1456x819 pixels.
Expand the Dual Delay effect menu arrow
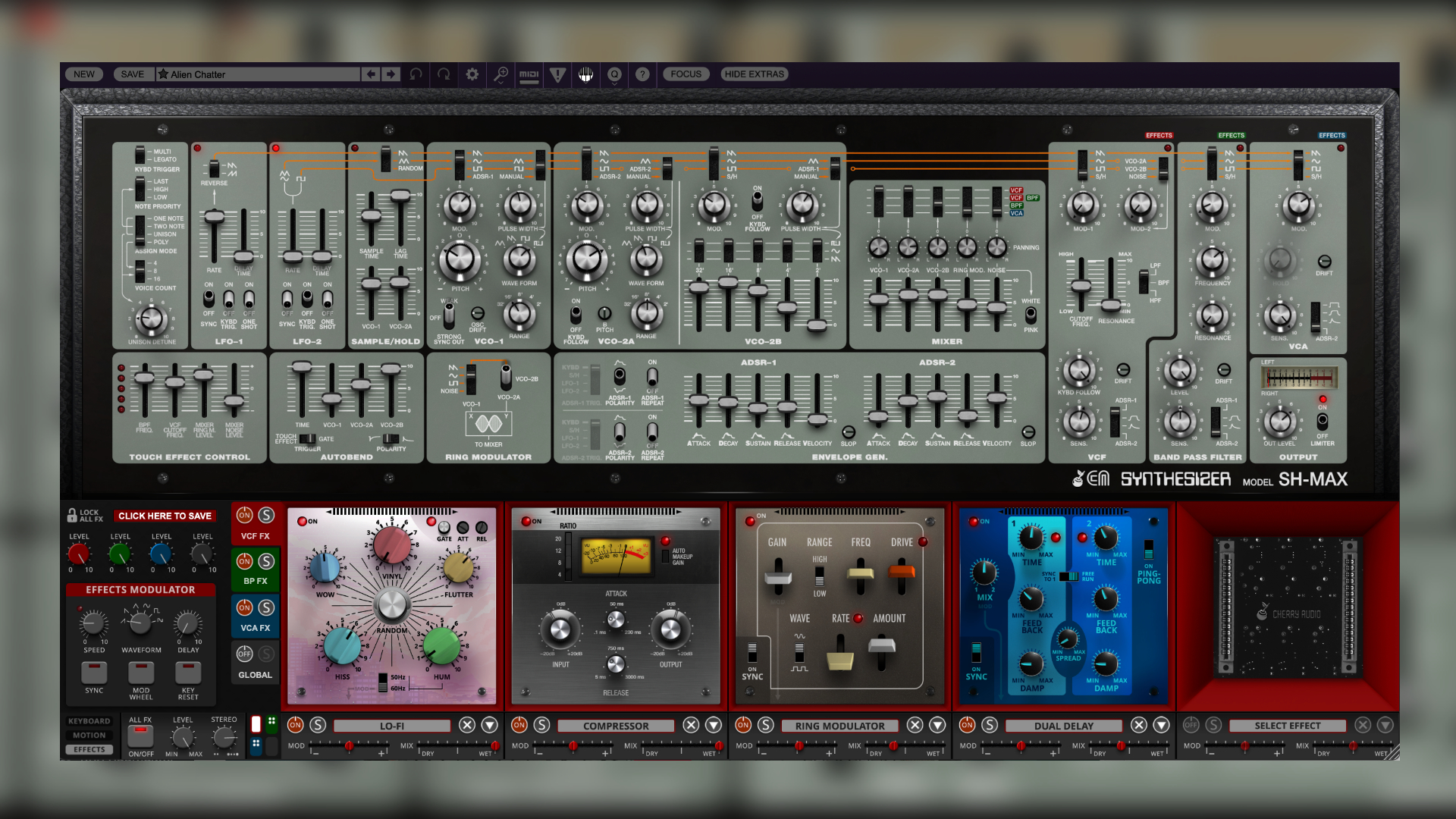pyautogui.click(x=1161, y=725)
